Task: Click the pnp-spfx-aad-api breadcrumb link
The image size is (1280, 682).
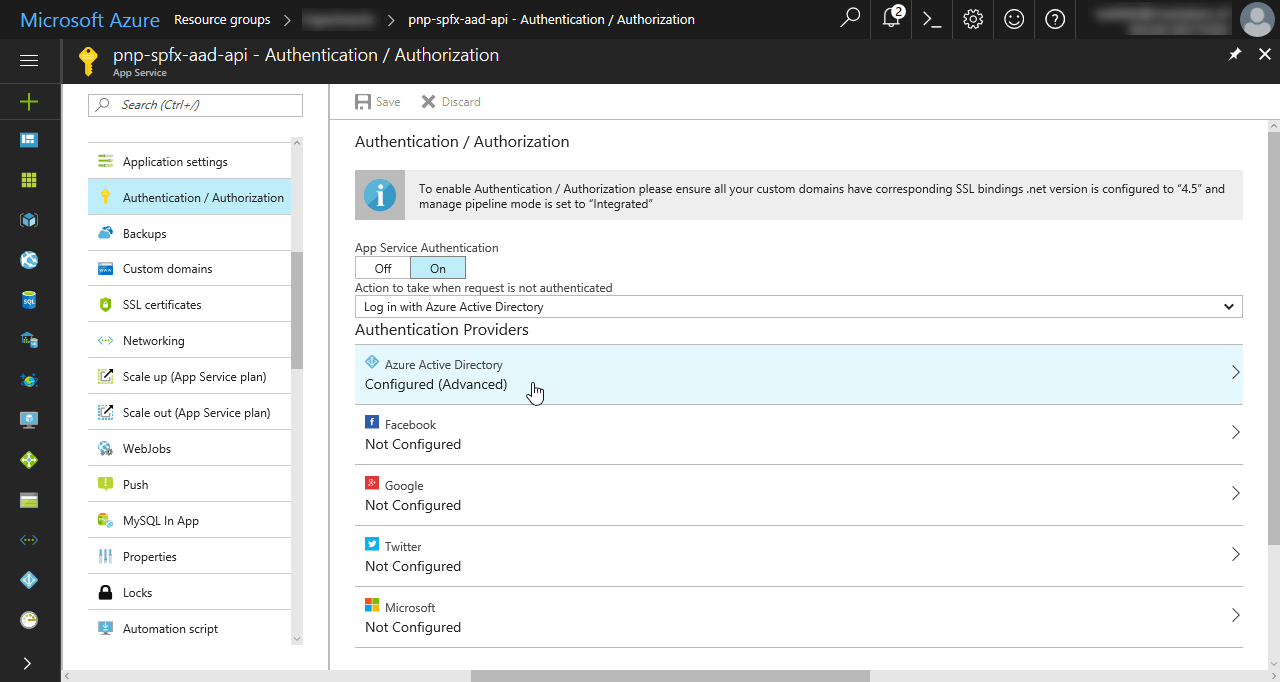Action: click(552, 19)
